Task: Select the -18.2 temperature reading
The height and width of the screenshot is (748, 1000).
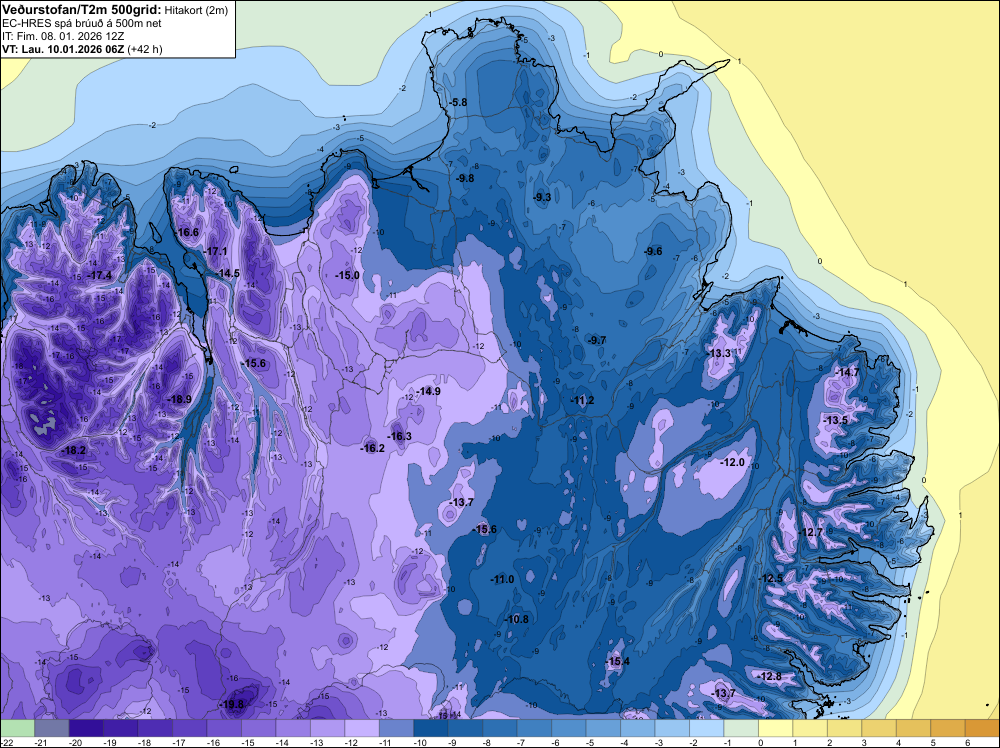Action: [x=74, y=450]
